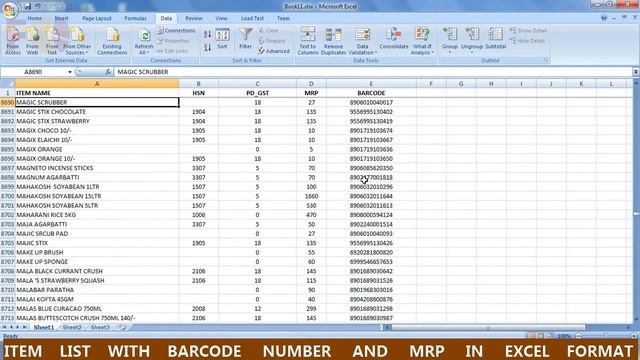
Task: Open the Insert ribbon tab
Action: [62, 18]
